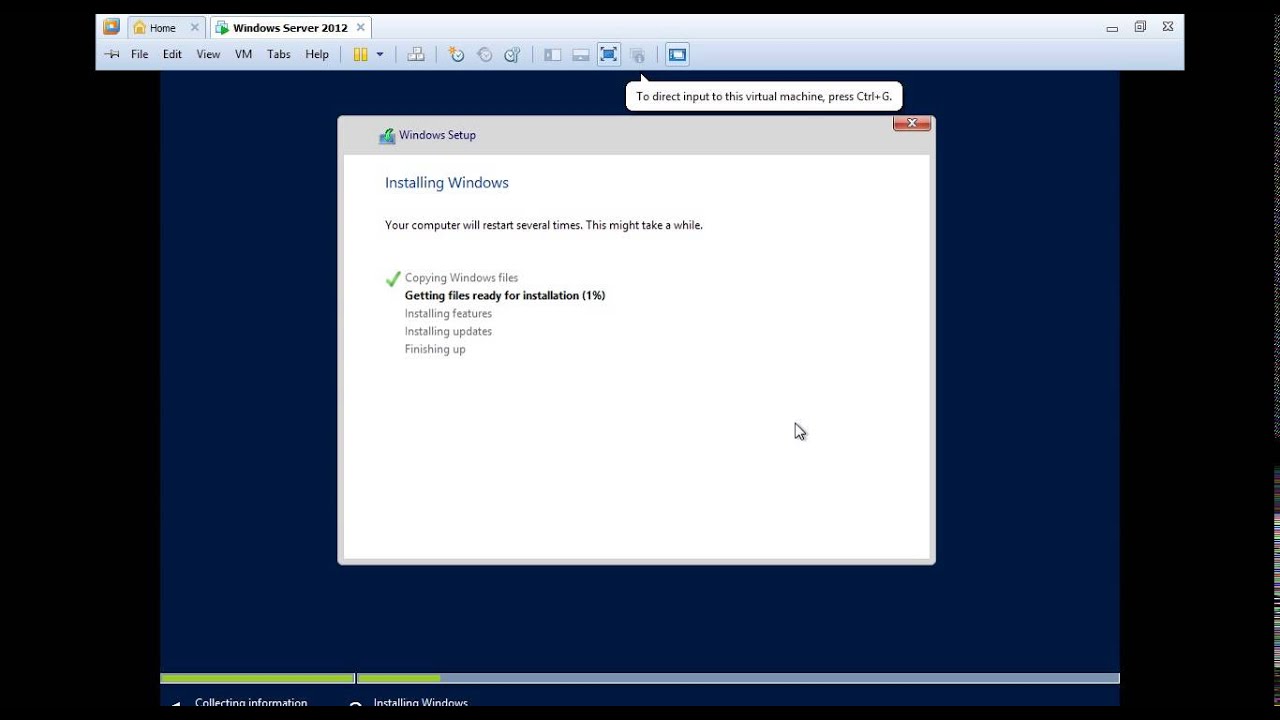This screenshot has width=1280, height=720.
Task: Click Send Ctrl+Alt+Del toolbar icon
Action: 416,54
